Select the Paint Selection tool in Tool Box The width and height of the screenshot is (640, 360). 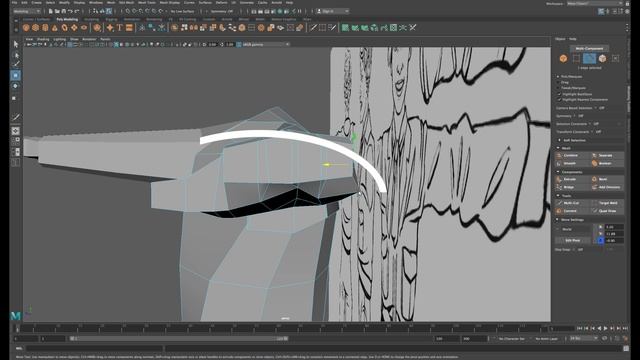coord(16,64)
